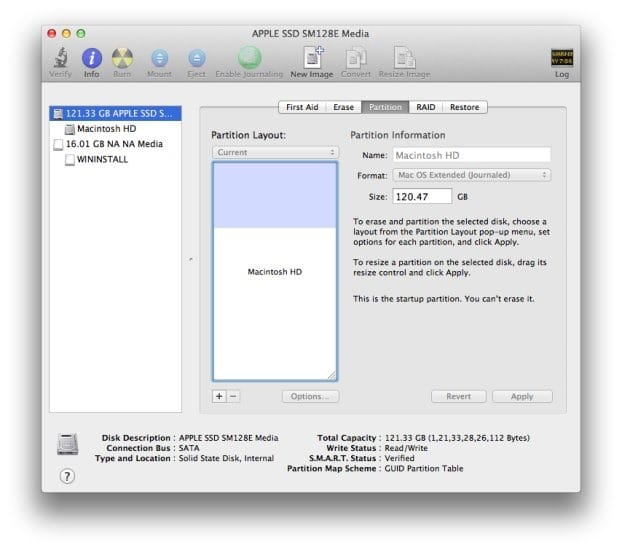
Task: Open the Partition Layout Current dropdown
Action: (x=275, y=153)
